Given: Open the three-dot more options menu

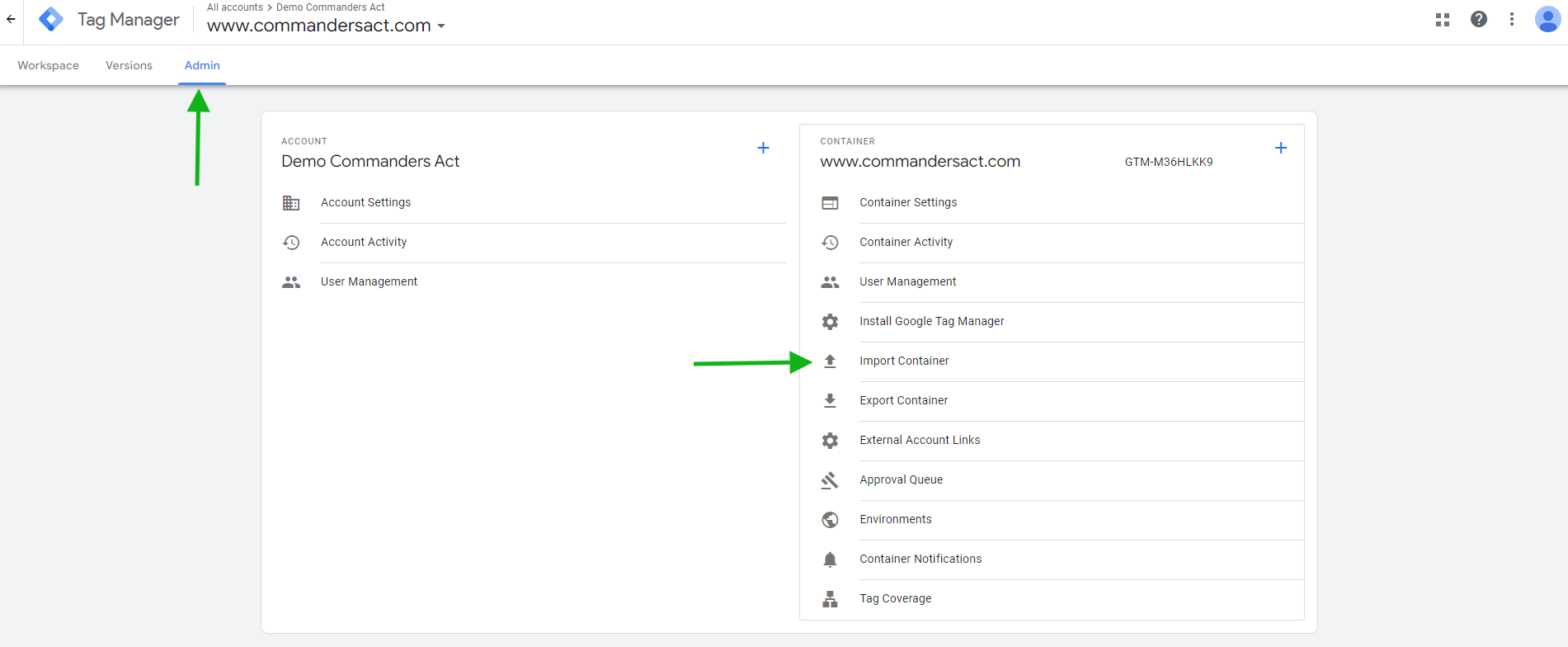Looking at the screenshot, I should [1512, 20].
